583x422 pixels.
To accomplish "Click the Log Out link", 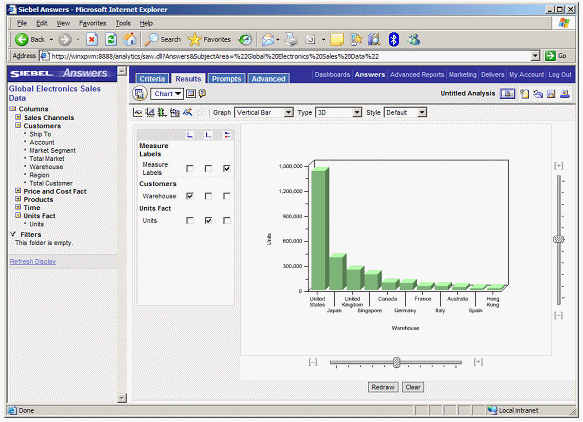I will pyautogui.click(x=560, y=74).
